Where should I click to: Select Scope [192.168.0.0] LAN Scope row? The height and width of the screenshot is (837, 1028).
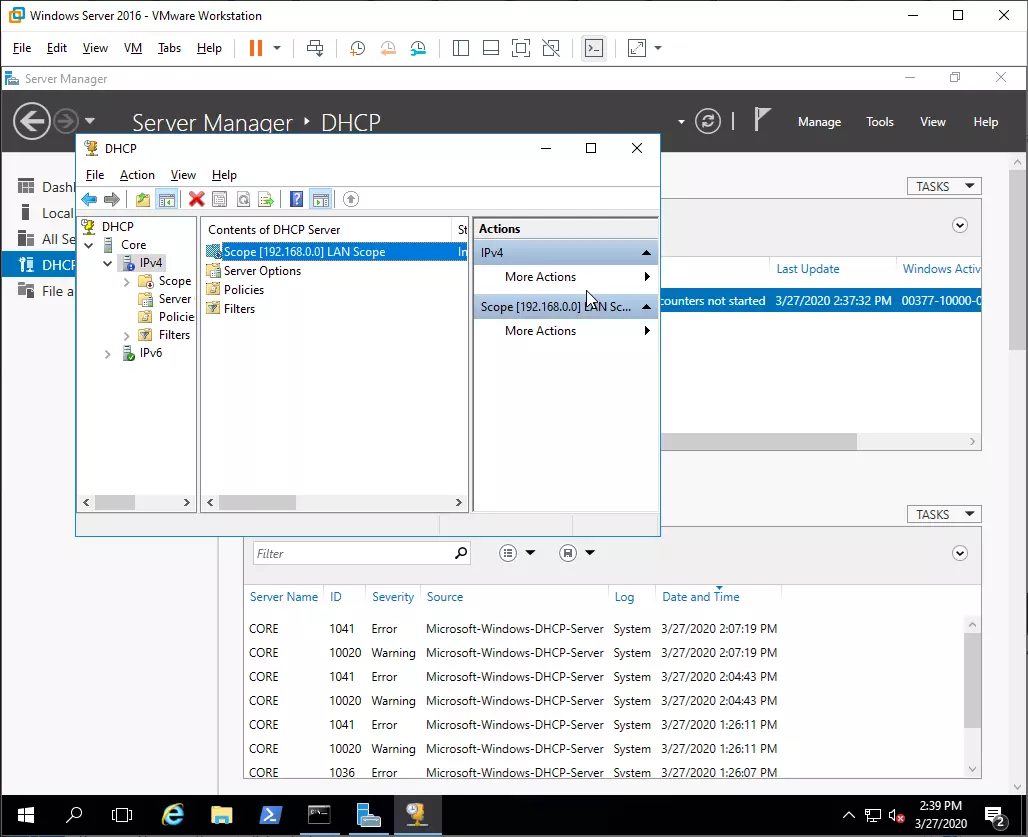tap(336, 252)
